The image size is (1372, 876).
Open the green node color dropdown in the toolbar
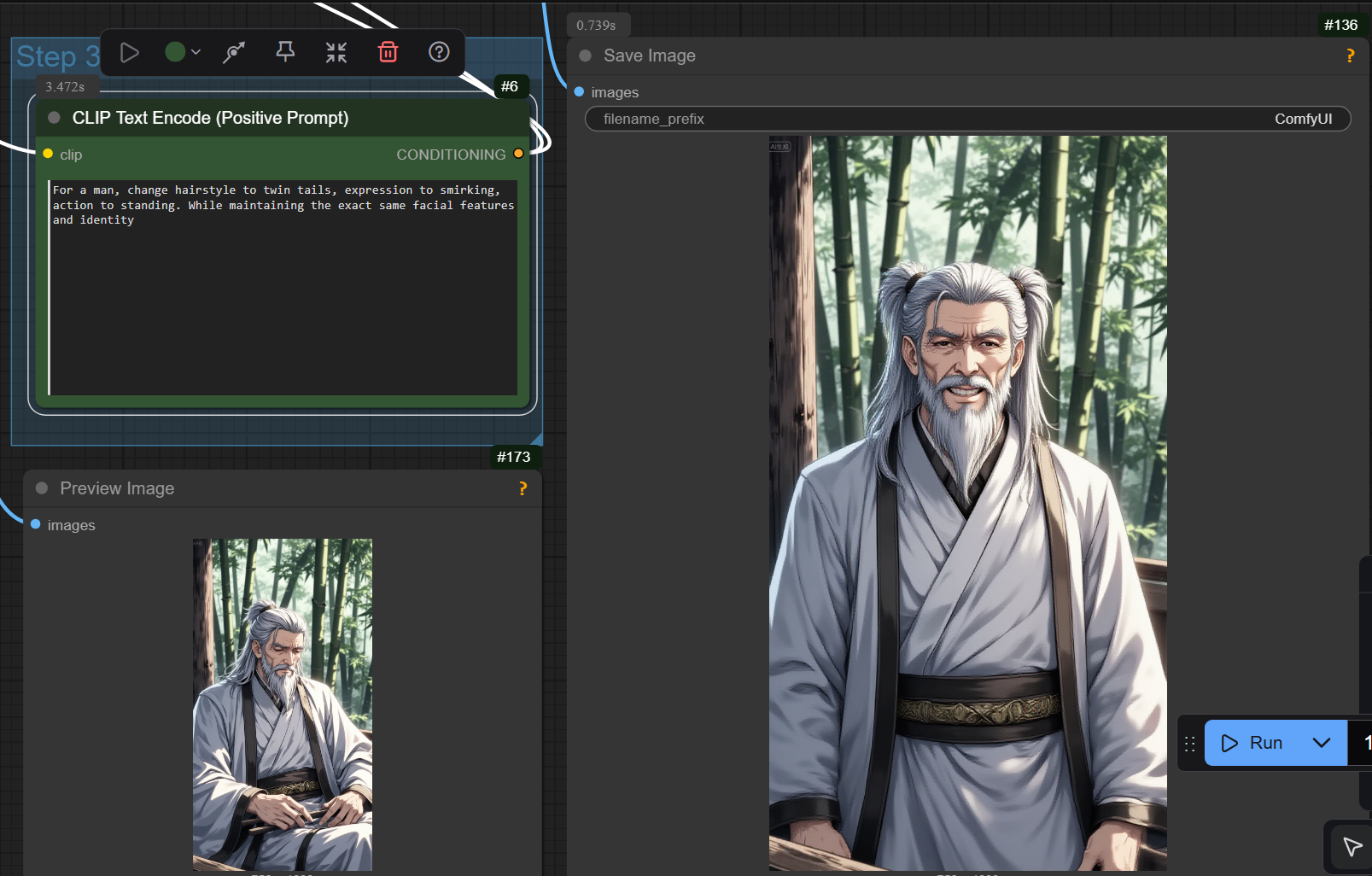click(x=183, y=53)
